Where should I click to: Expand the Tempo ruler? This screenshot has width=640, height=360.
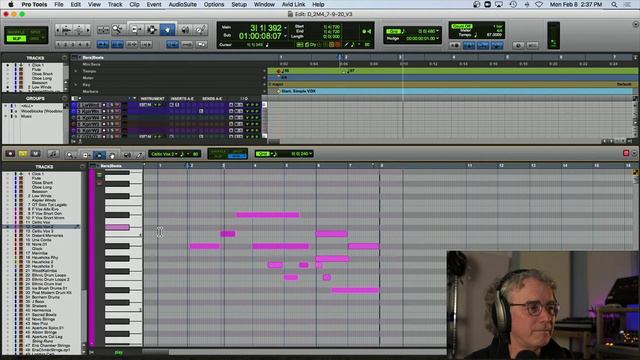(76, 71)
